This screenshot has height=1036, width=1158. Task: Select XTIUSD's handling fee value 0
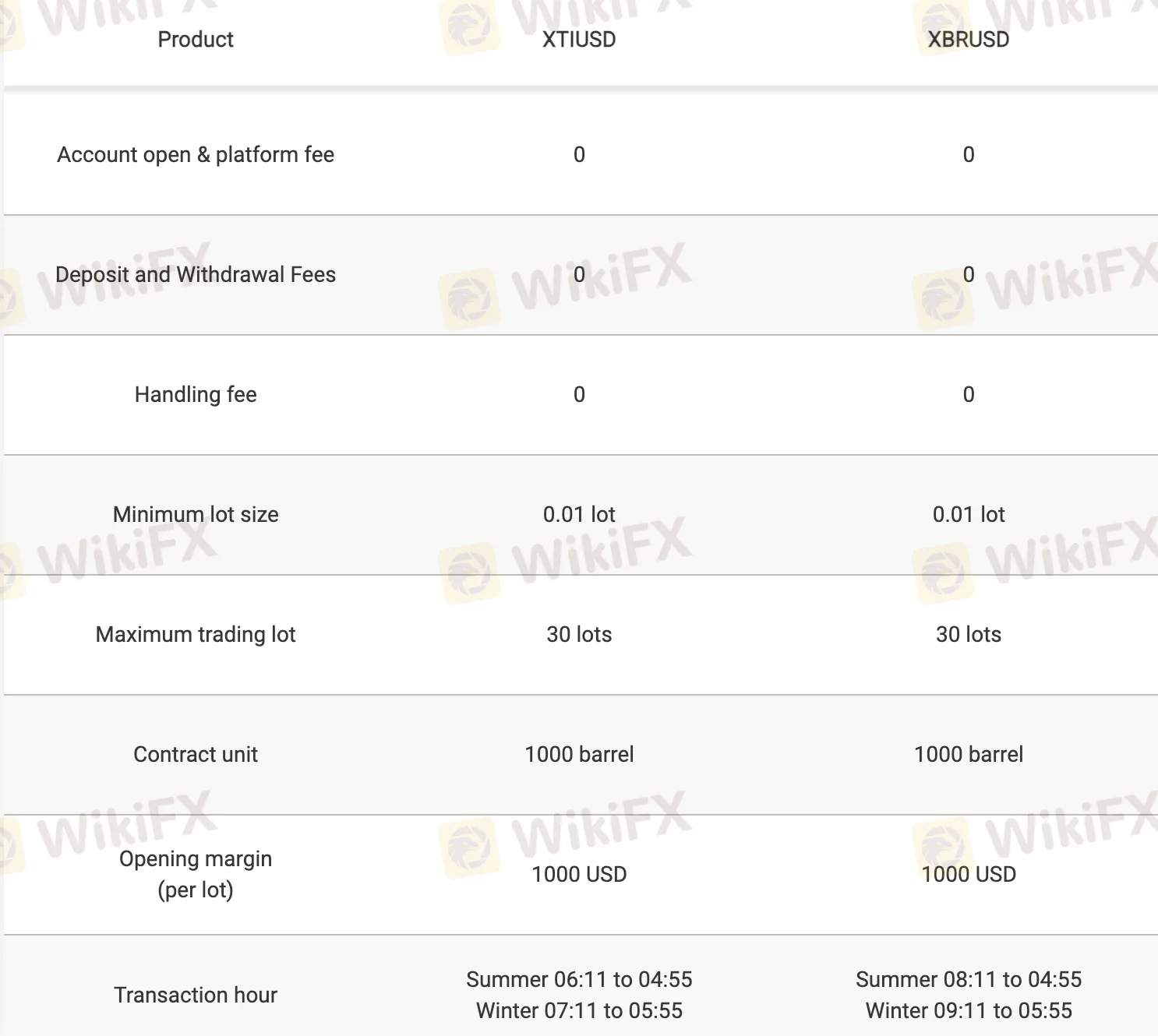click(579, 394)
